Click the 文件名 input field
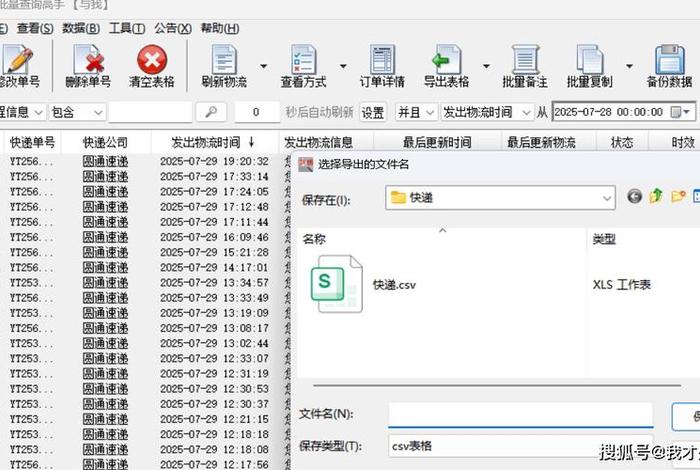Screen dimensions: 700x470 (x=521, y=415)
